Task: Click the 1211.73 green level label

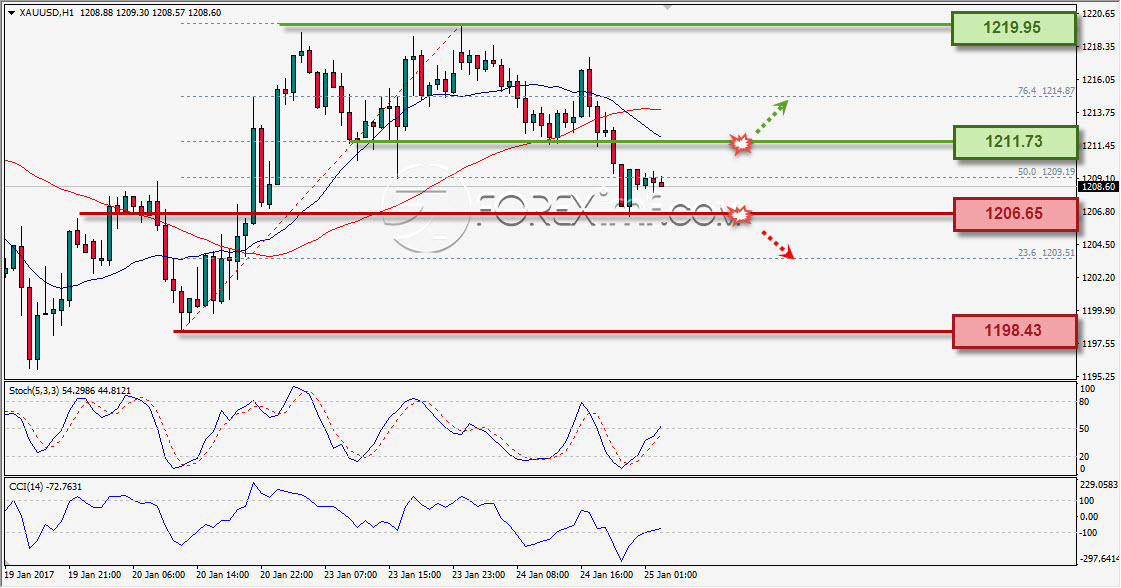Action: [1014, 142]
